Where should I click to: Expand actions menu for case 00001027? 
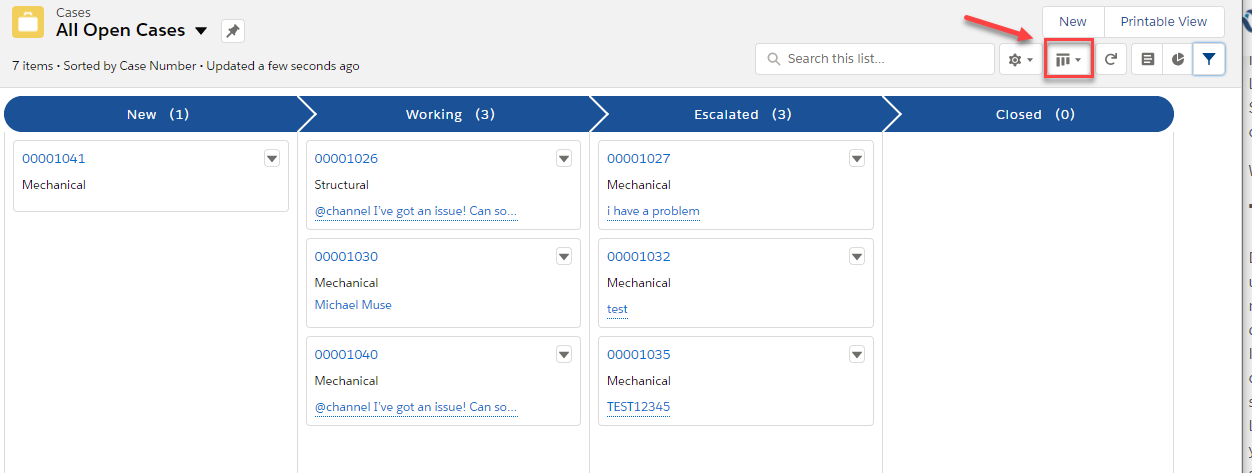(857, 158)
